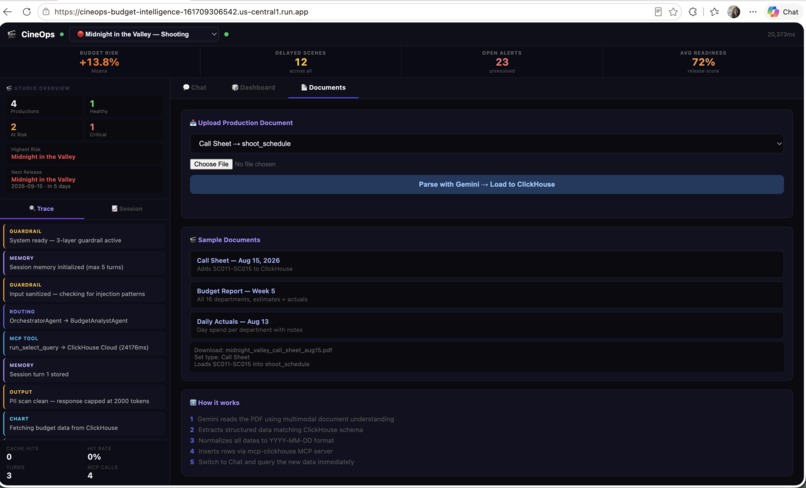Click the Studio Overview header icon
Screen dimensions: 806x488
pos(9,88)
